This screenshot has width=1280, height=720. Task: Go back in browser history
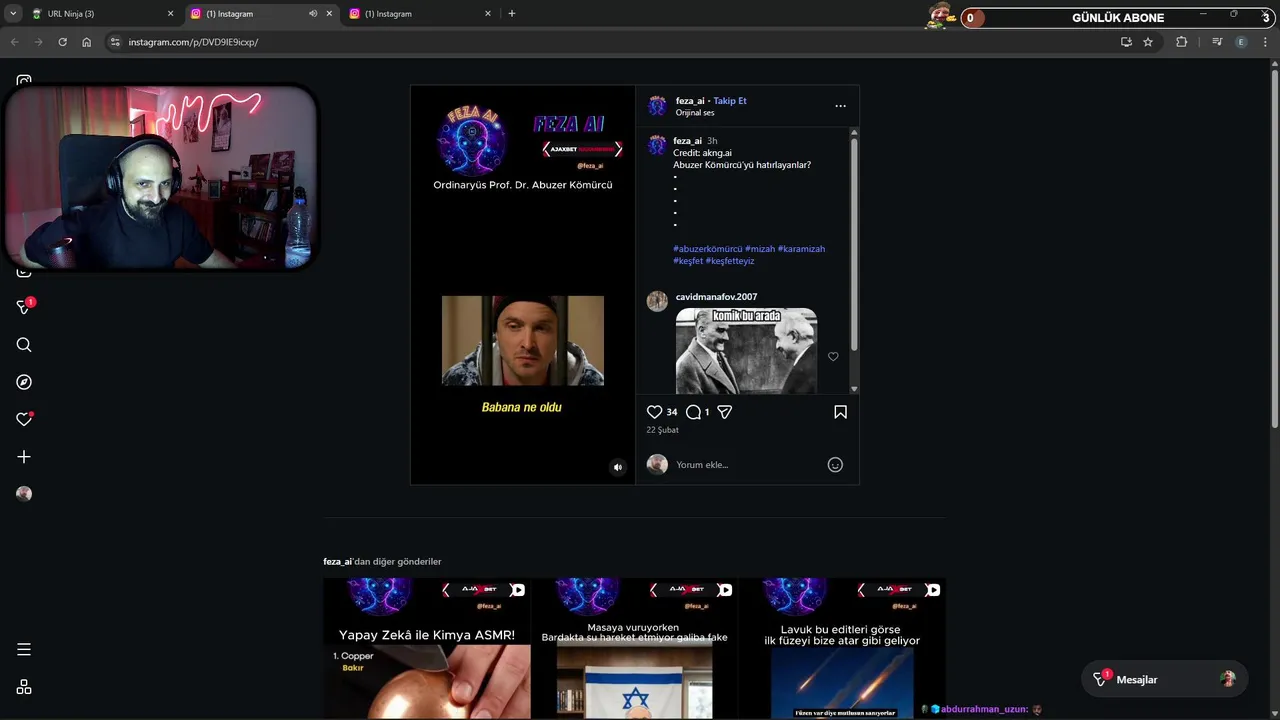click(14, 42)
